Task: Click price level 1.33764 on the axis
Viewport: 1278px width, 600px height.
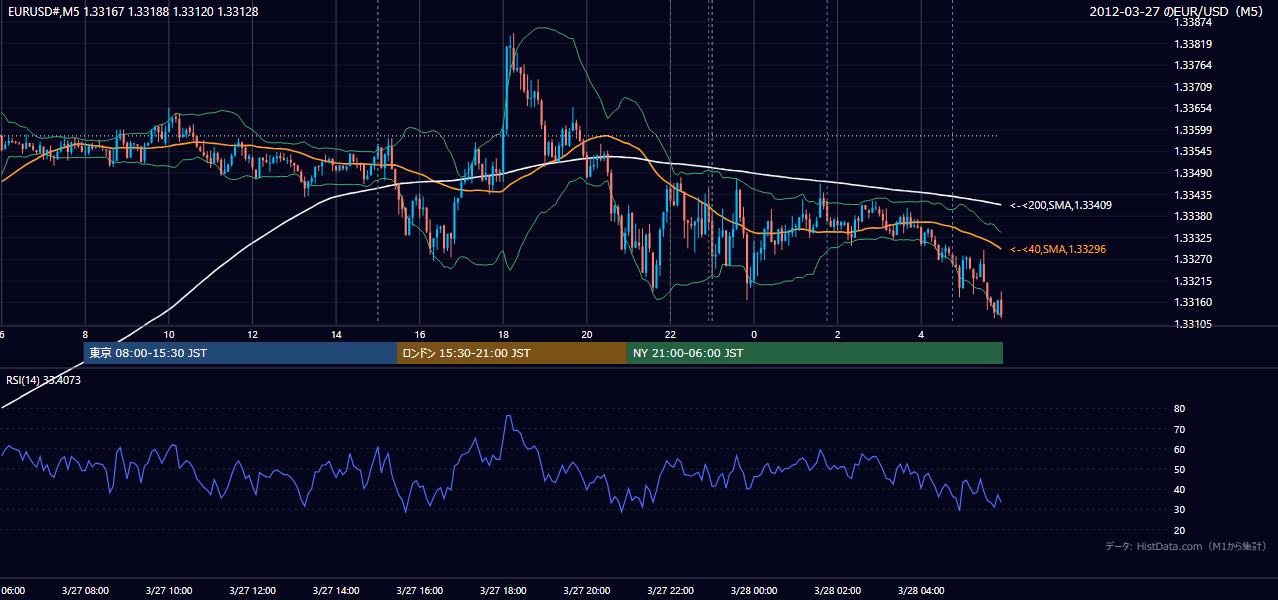Action: [x=1193, y=65]
